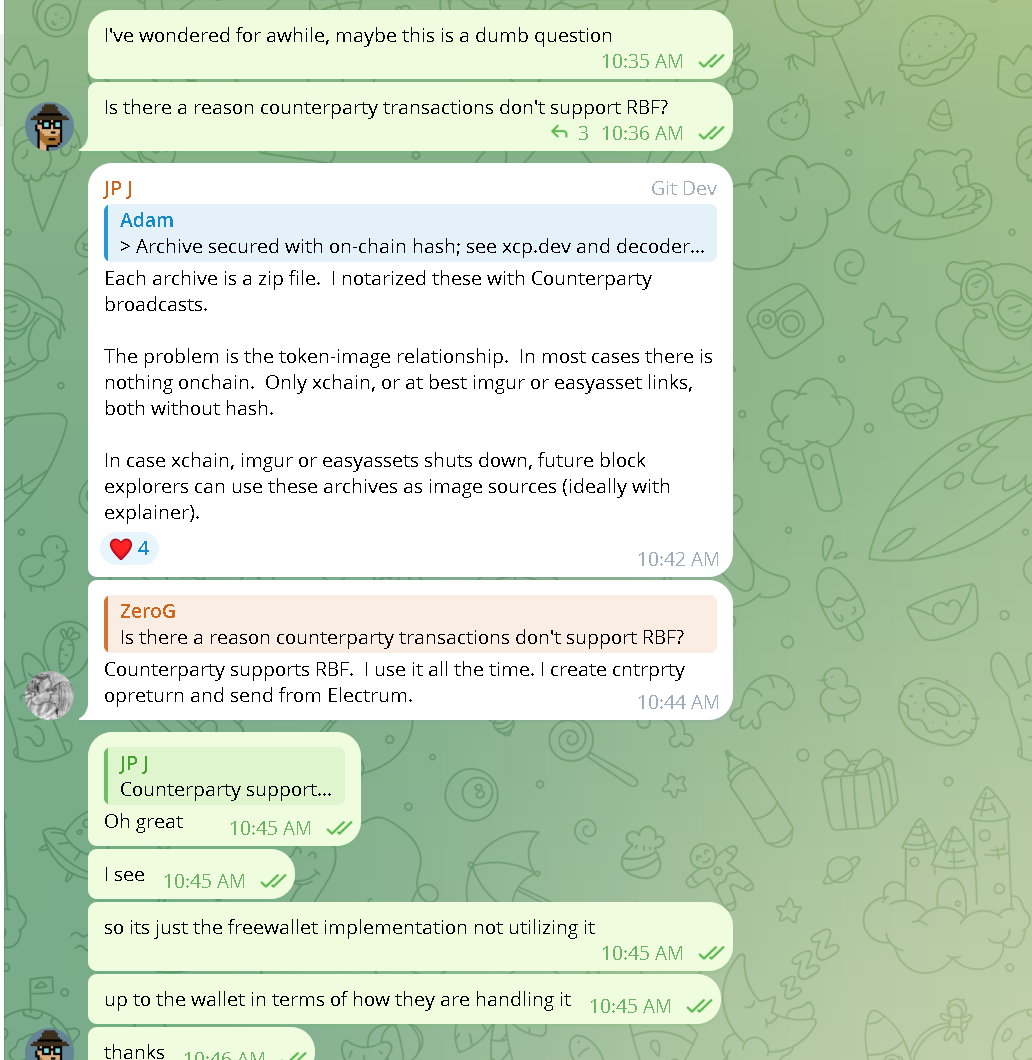Click the 10:44 AM timestamp on RBF reply
Screen dimensions: 1032x1060
click(678, 702)
